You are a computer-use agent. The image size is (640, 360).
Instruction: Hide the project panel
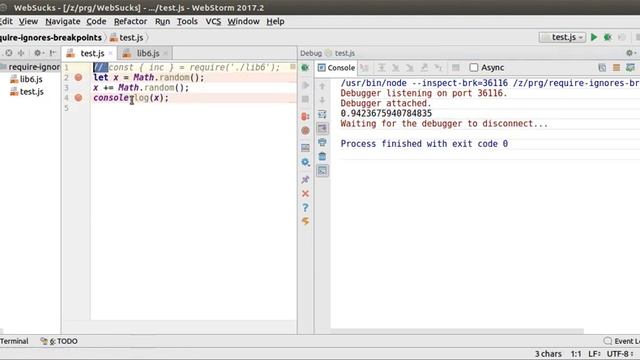point(53,53)
